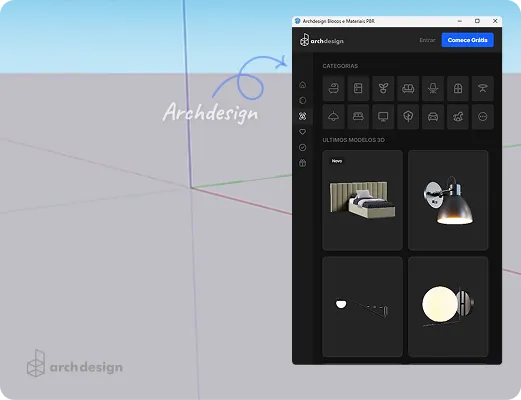The height and width of the screenshot is (400, 521).
Task: Click the Comece Grátis button
Action: click(467, 40)
